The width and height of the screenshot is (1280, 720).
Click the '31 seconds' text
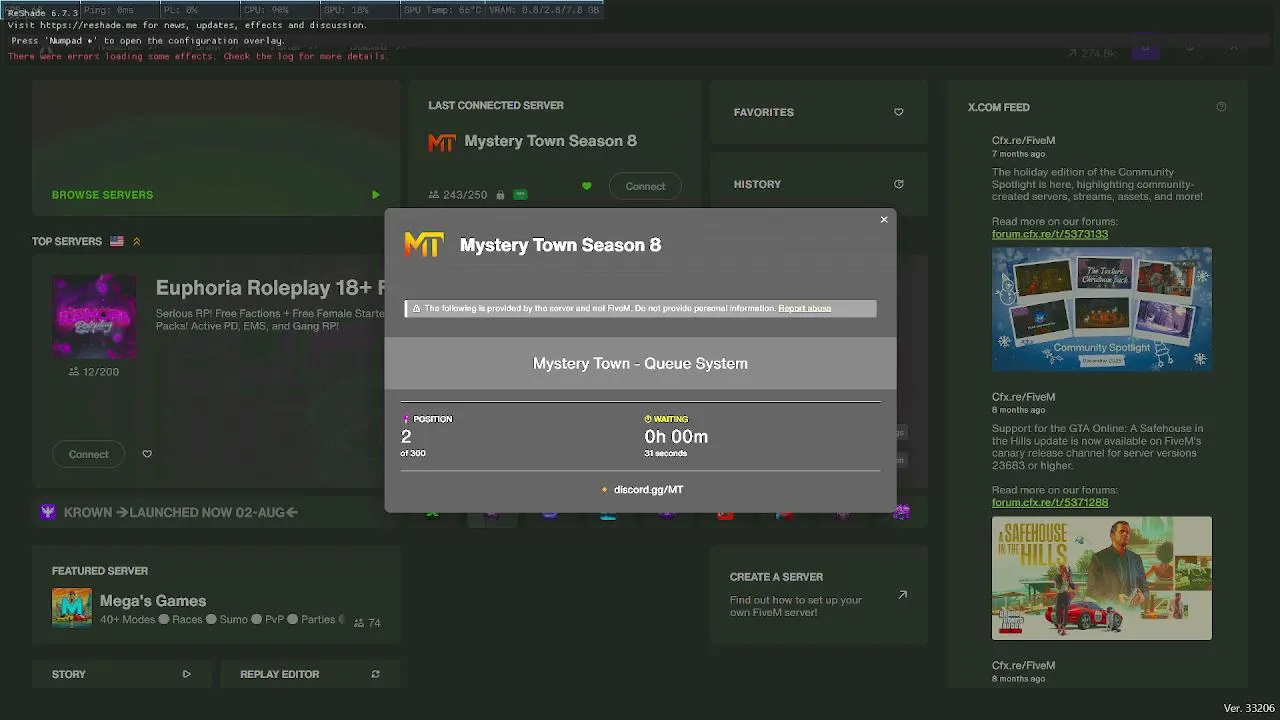point(666,454)
